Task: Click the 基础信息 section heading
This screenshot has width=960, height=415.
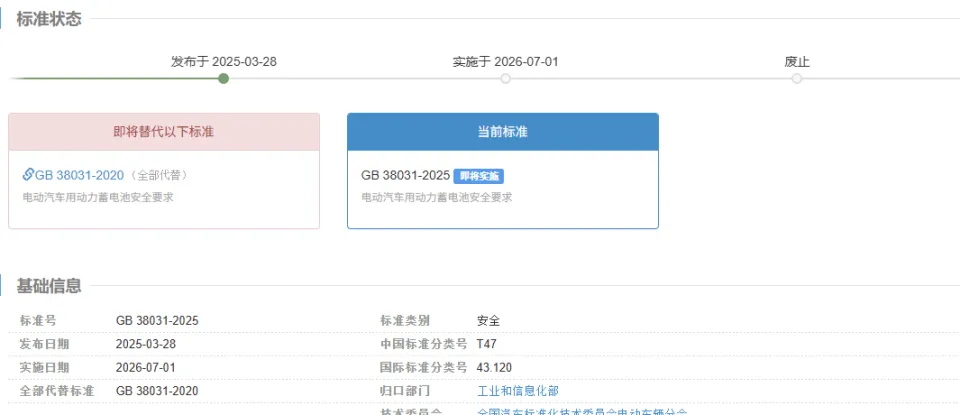Action: click(48, 285)
